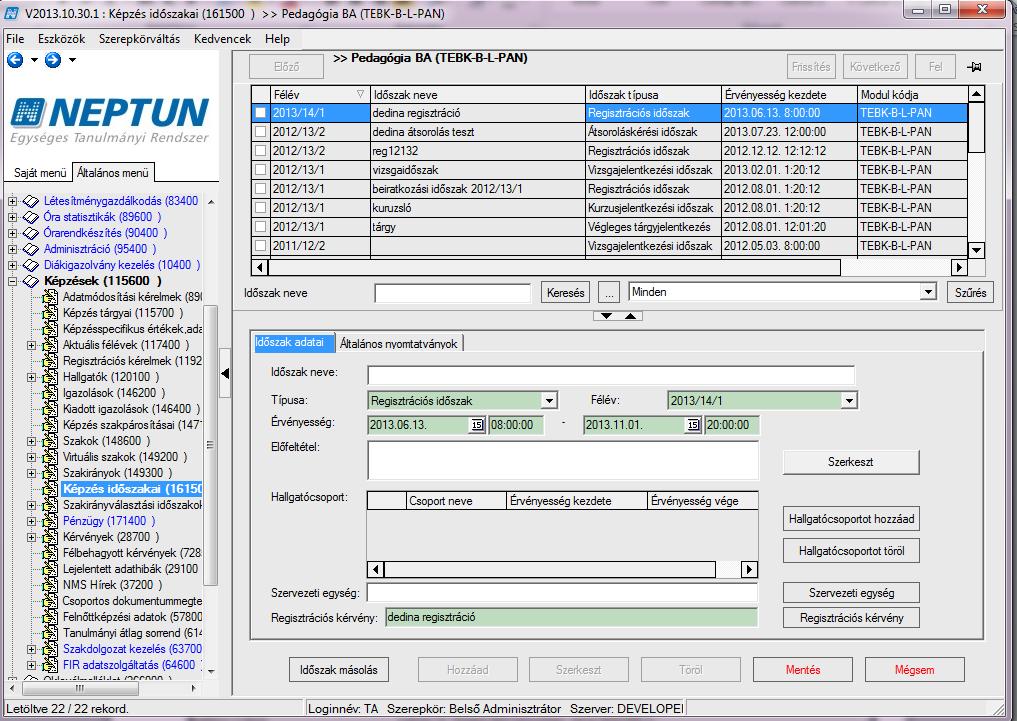Collapse the Képzések tree node

(12, 281)
